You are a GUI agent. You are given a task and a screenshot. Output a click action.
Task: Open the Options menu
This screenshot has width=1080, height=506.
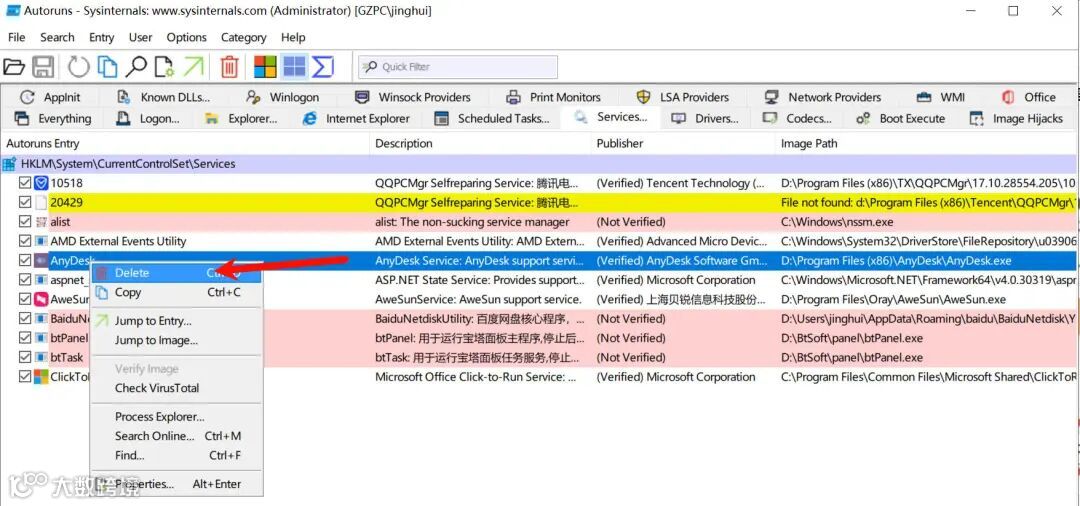pyautogui.click(x=187, y=37)
